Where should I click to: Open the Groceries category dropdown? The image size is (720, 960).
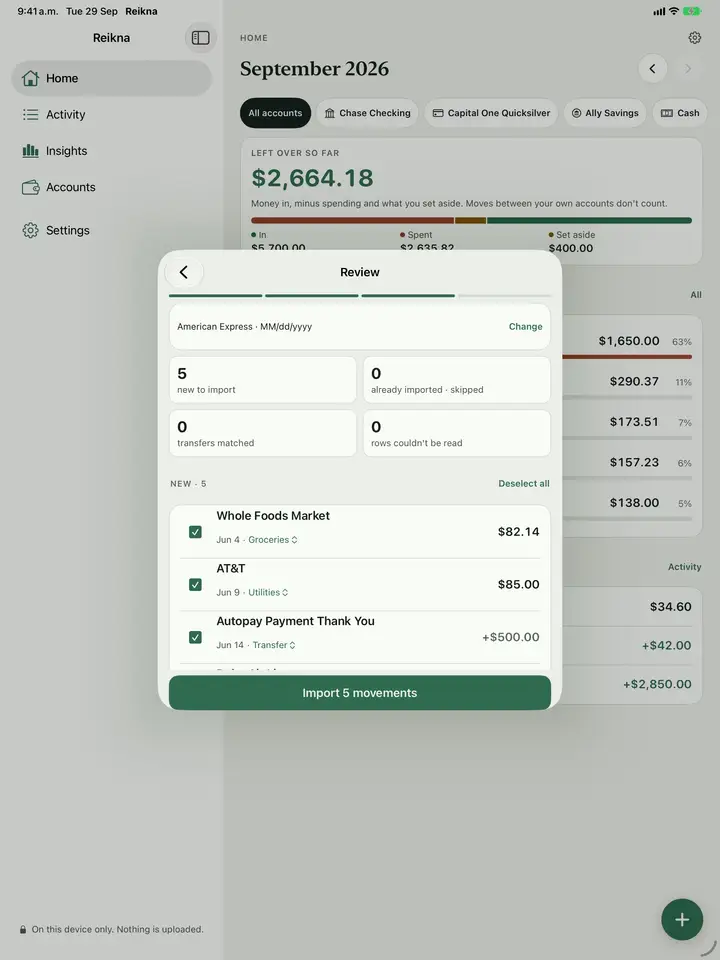[273, 540]
